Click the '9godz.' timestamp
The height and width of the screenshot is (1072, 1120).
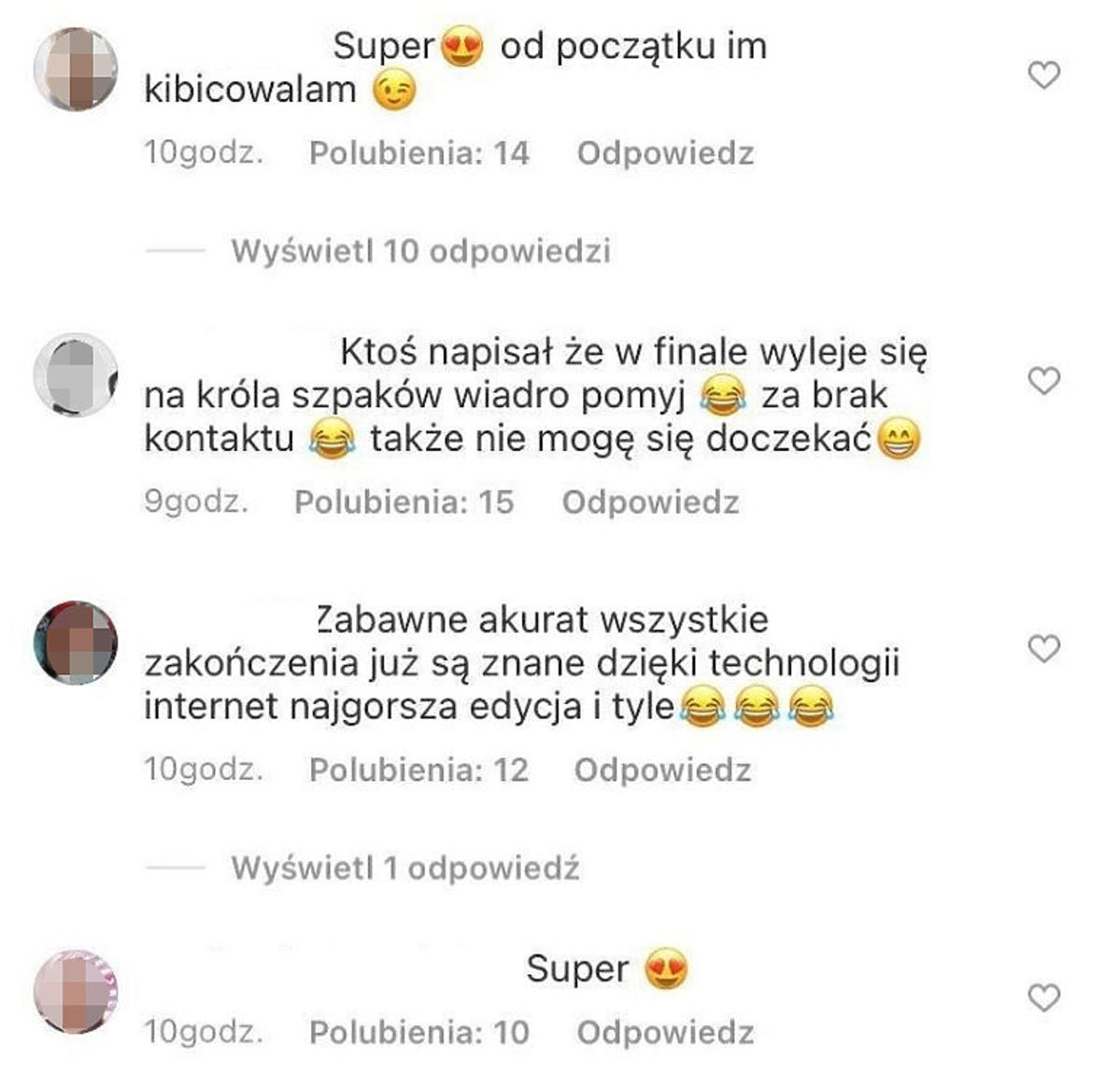196,502
